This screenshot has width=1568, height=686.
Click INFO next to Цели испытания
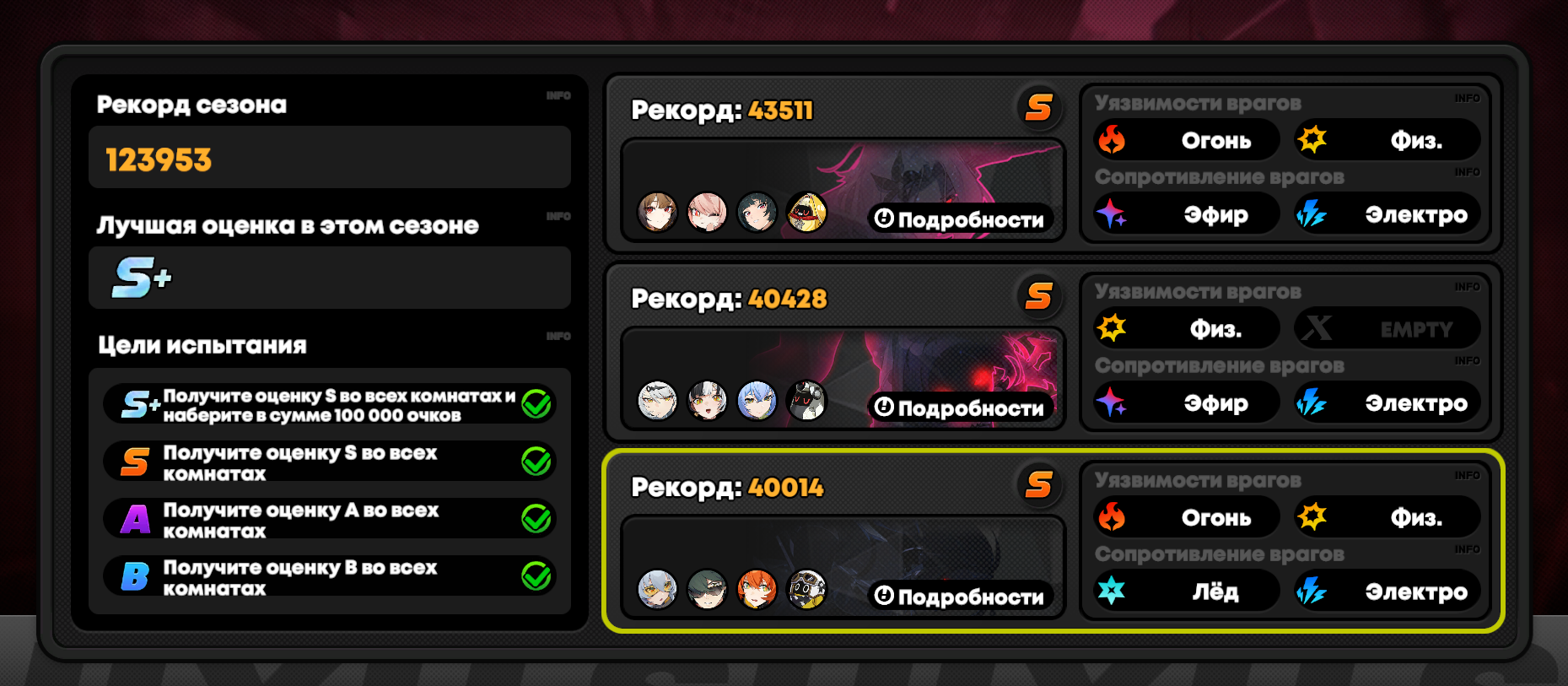pos(558,336)
